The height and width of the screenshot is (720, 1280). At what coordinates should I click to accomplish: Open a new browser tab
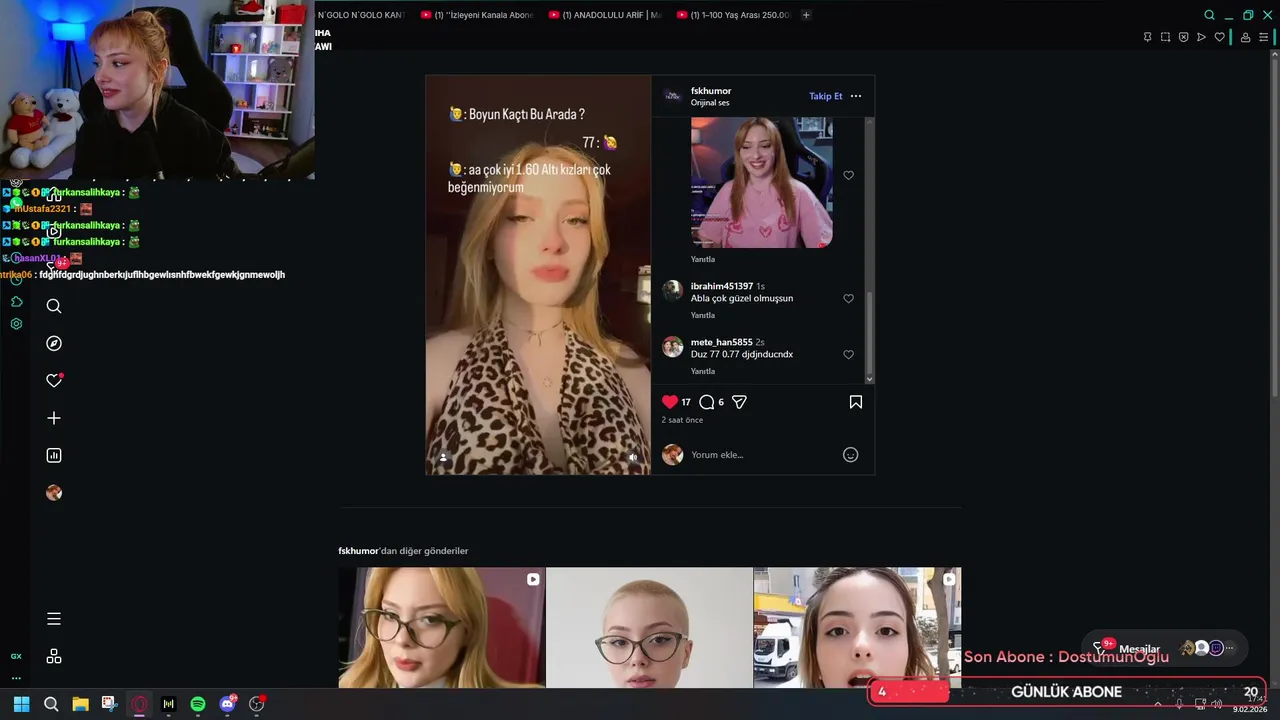click(x=806, y=15)
